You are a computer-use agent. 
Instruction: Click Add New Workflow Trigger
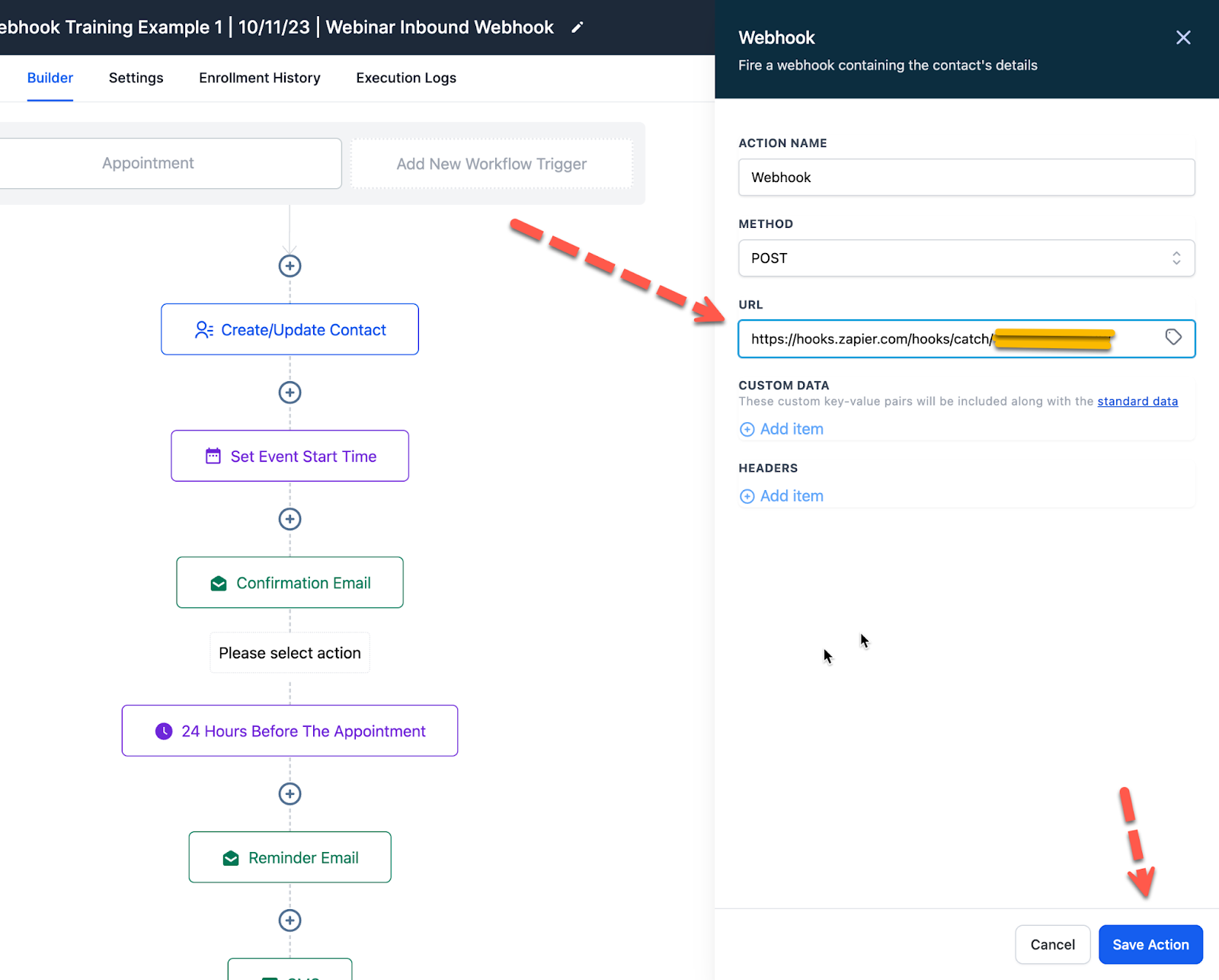point(491,164)
